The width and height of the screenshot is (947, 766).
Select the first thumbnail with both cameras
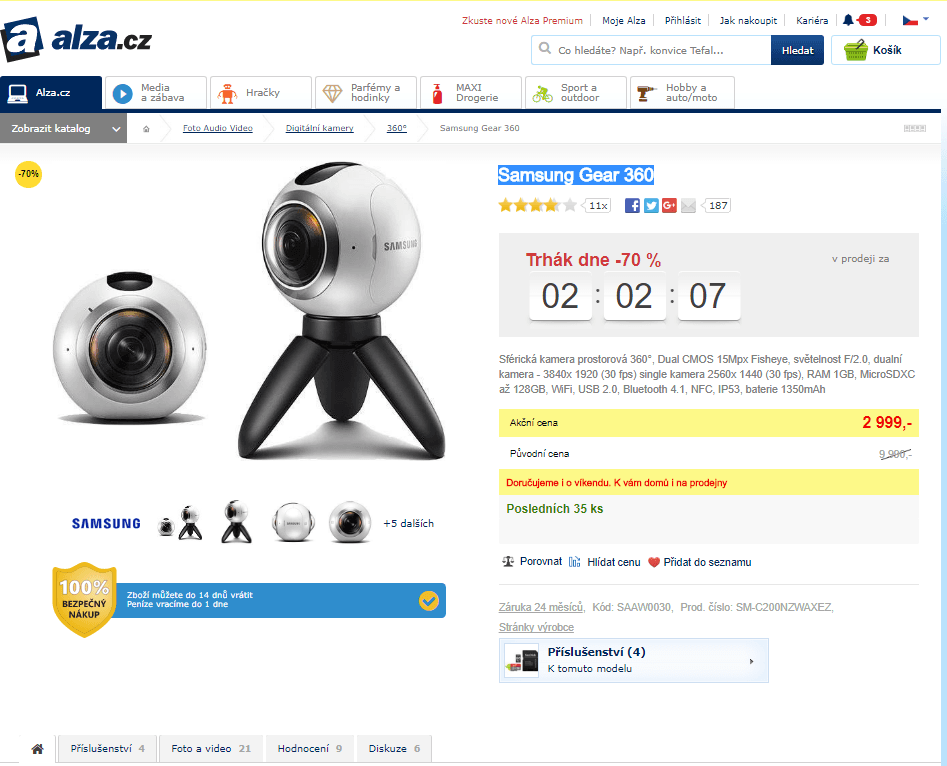tap(180, 523)
